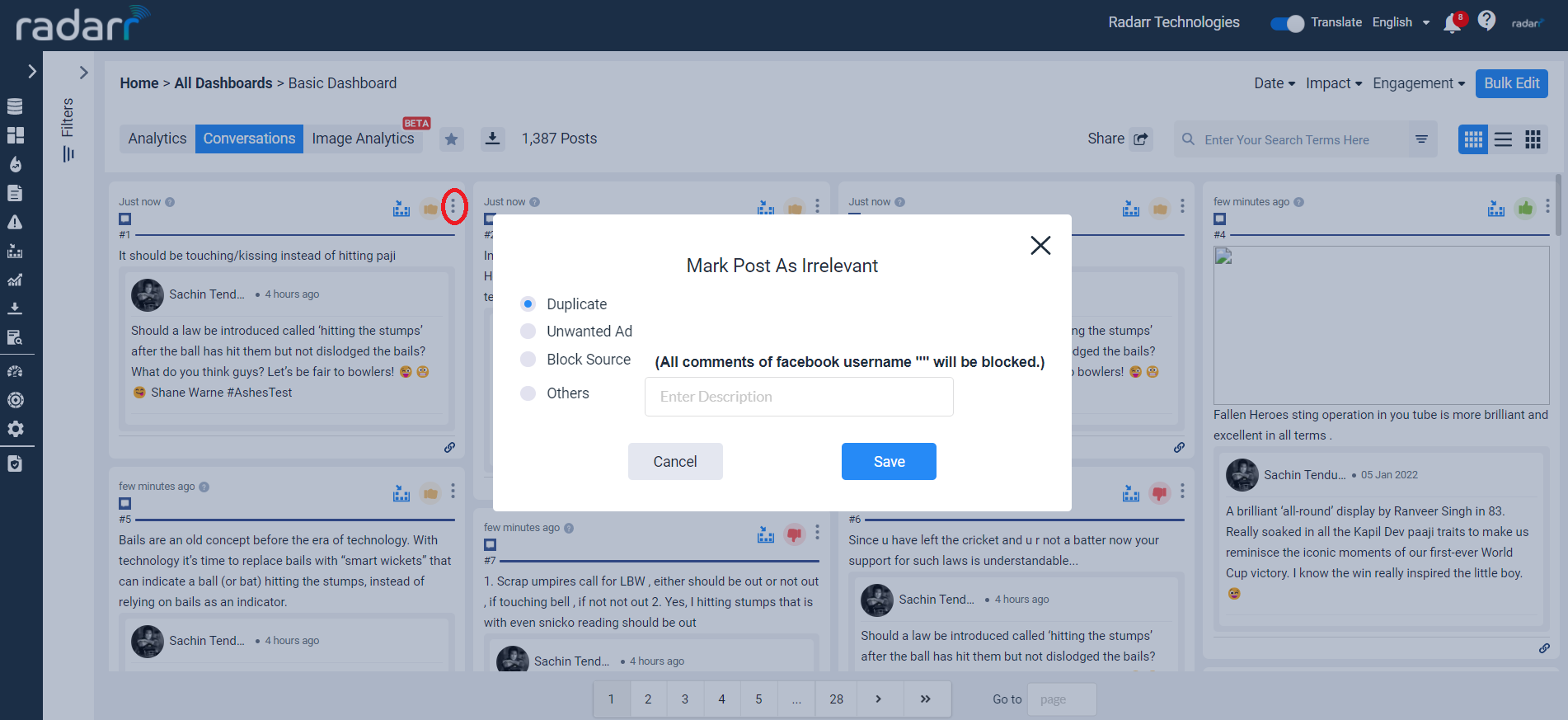Select the checkbox on post #7

(490, 544)
